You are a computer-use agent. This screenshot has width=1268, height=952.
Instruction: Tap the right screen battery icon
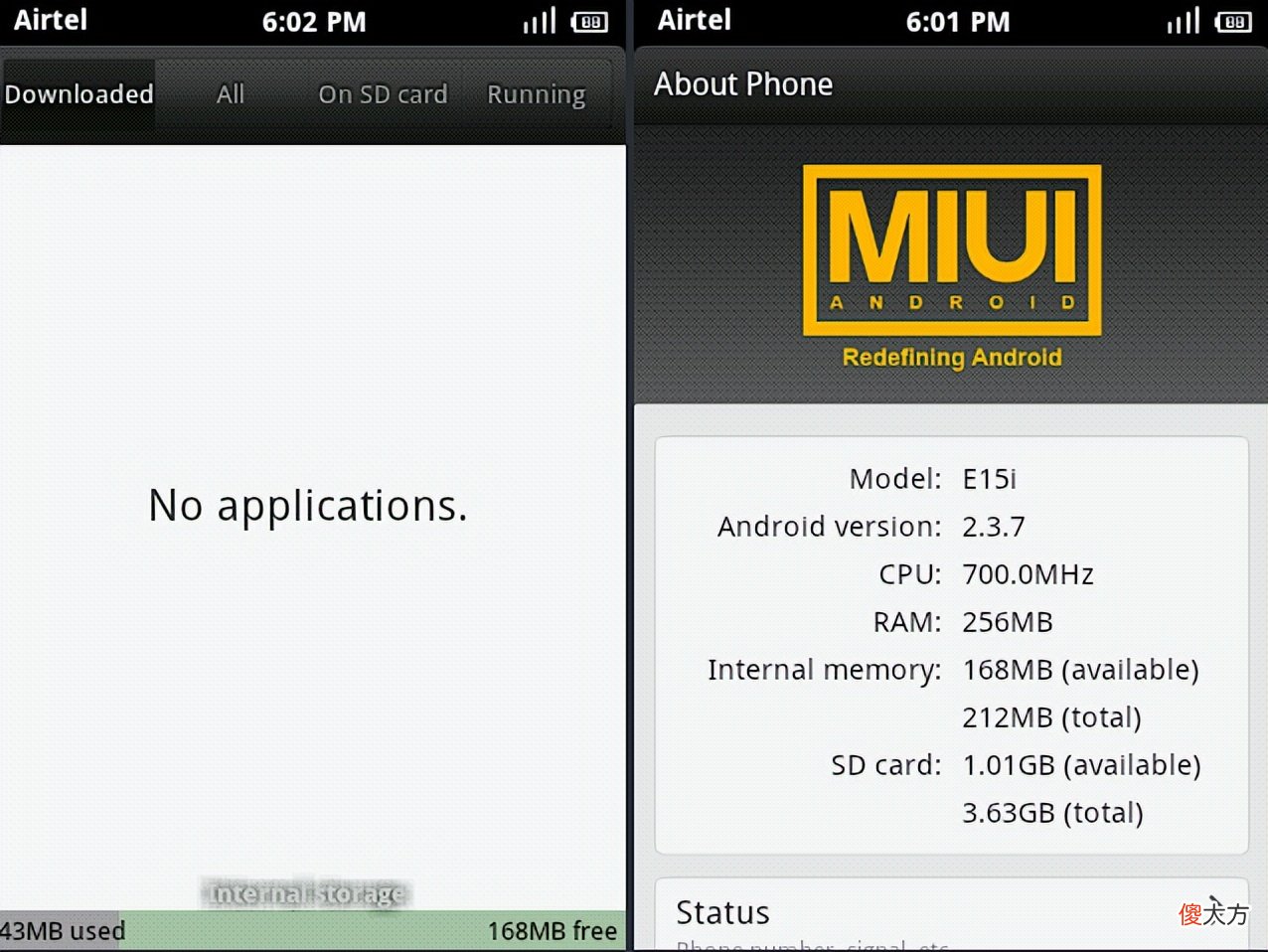click(1233, 22)
